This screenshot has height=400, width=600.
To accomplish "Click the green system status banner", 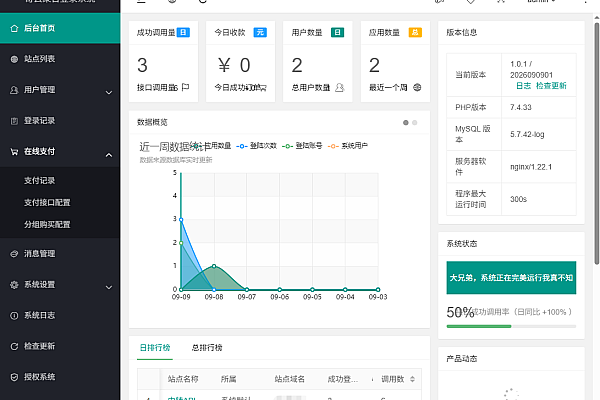I will [511, 278].
